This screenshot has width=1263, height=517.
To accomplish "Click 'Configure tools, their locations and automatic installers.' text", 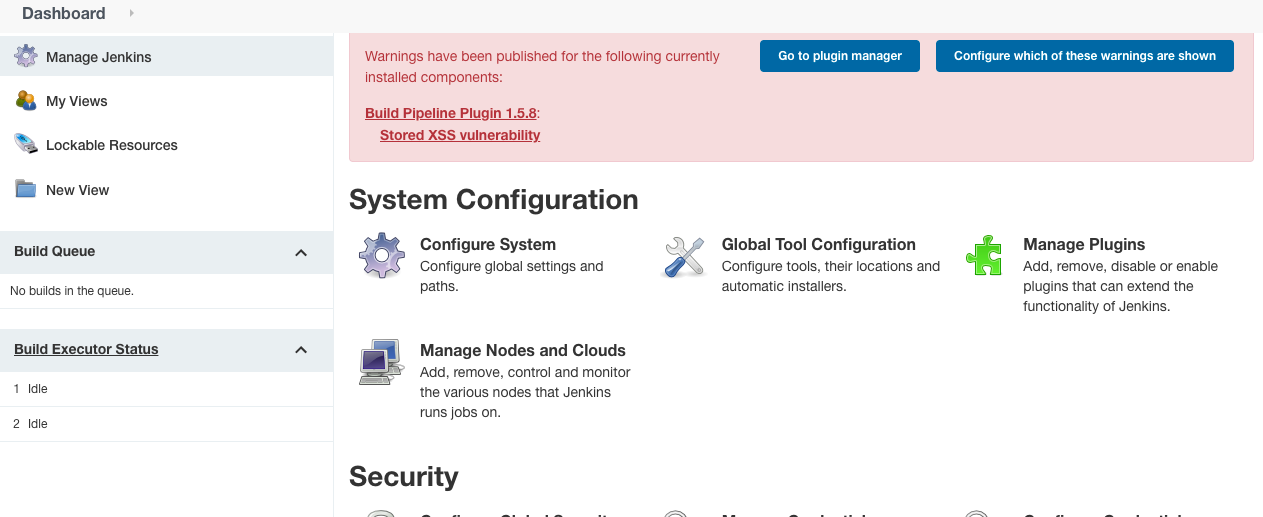I will 831,276.
